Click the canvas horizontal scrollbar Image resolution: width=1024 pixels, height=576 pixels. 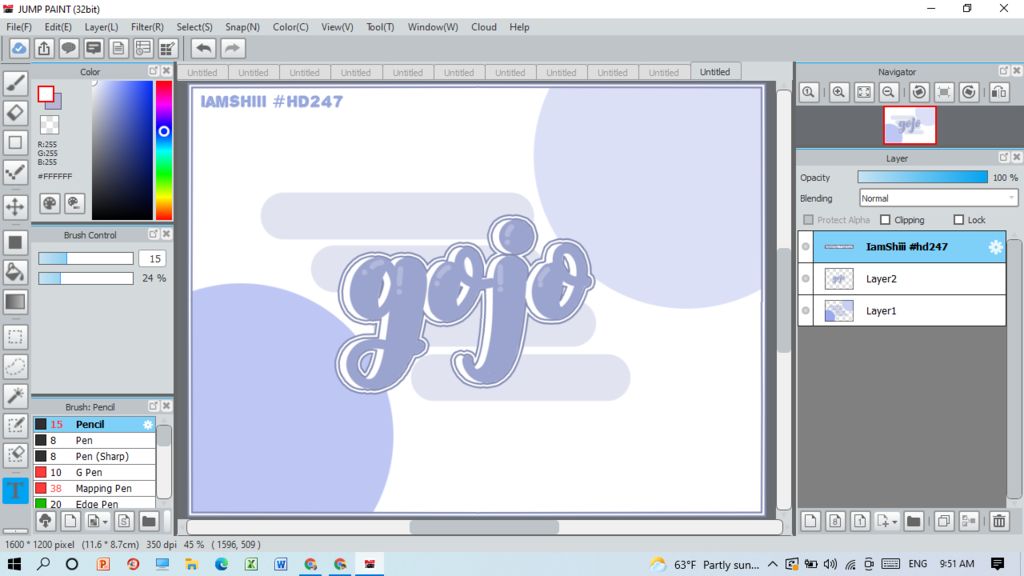coord(484,527)
